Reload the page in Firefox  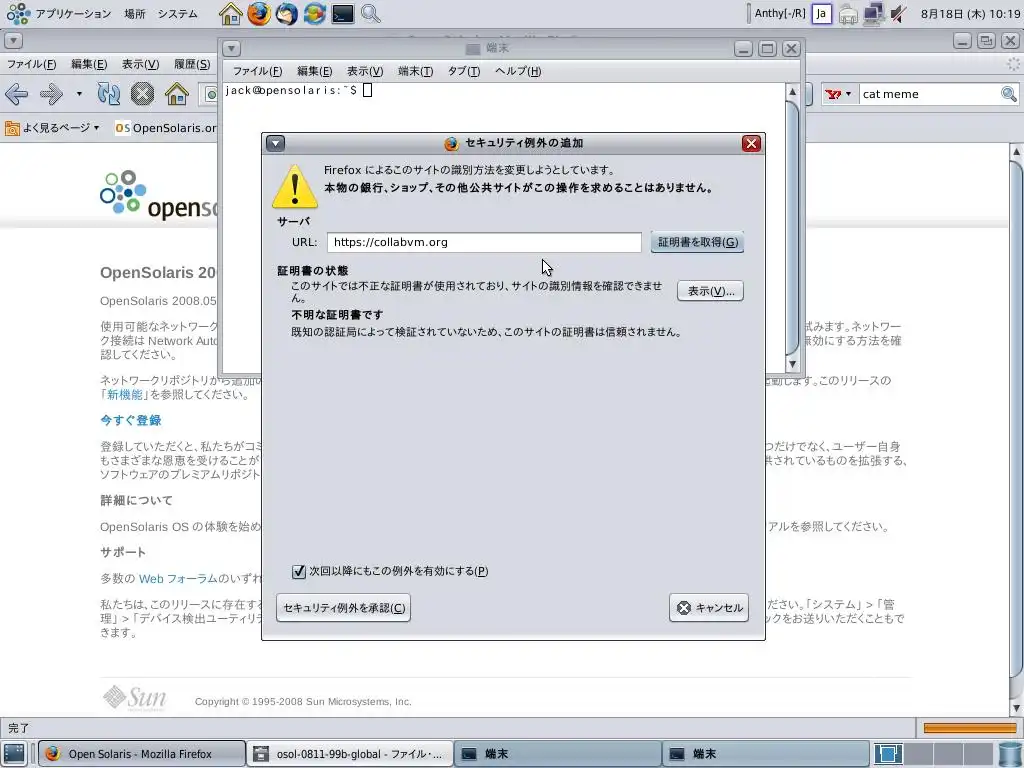click(108, 94)
